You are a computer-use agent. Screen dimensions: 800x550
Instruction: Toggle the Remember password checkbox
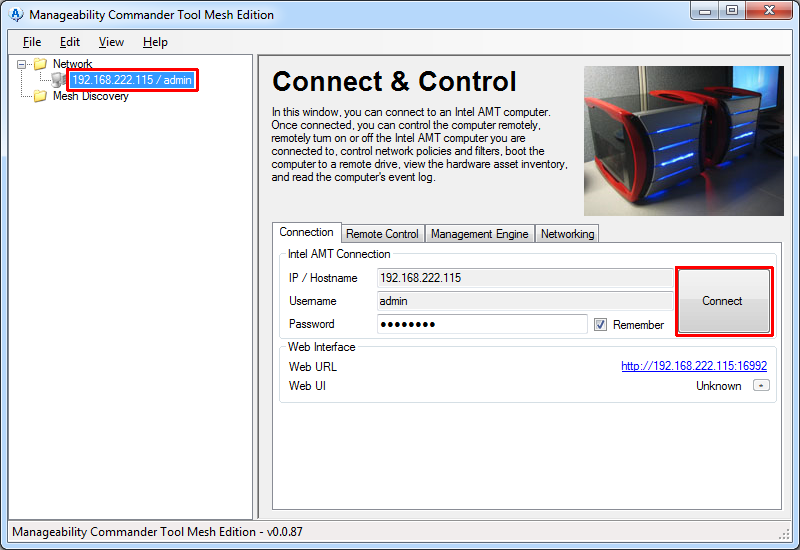(601, 324)
